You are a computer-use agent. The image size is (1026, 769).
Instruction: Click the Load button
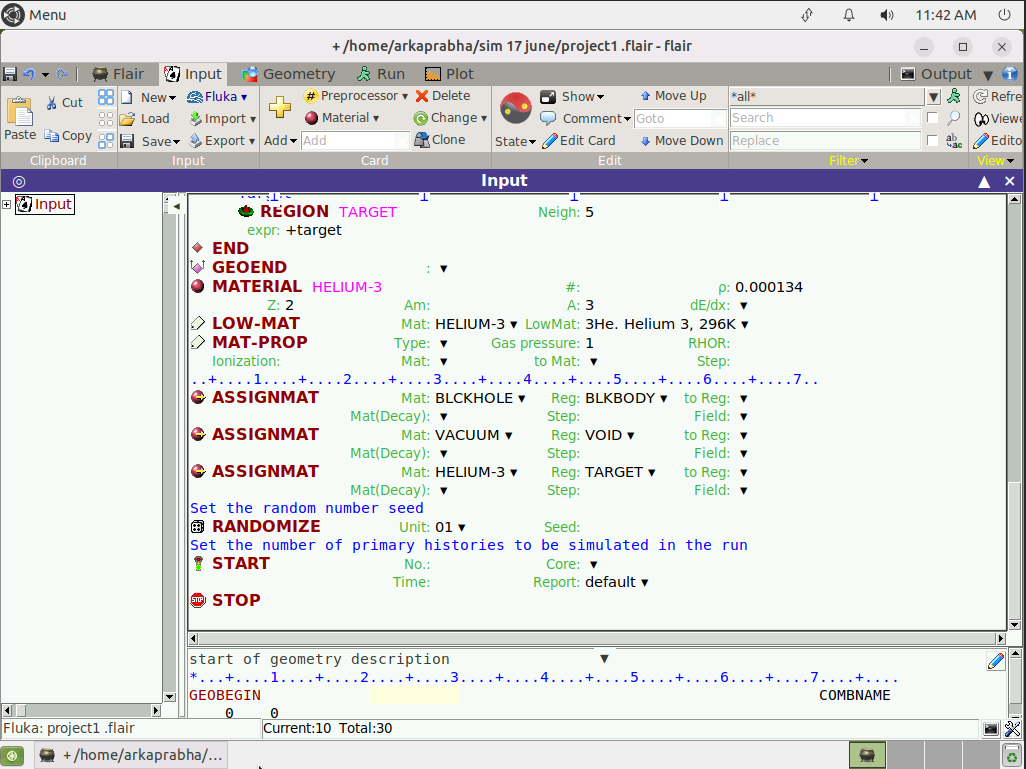click(x=145, y=118)
